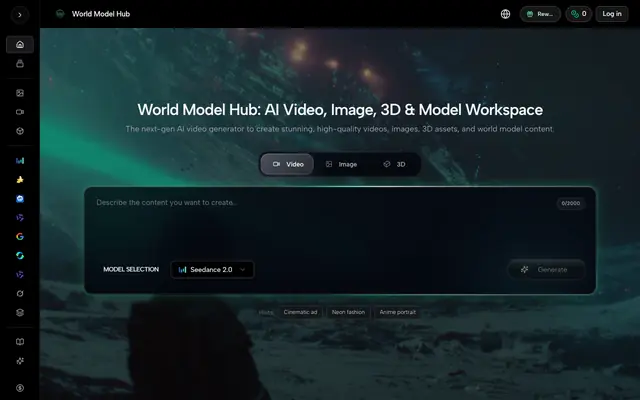Open the Rewards button in the top bar
Image resolution: width=640 pixels, height=400 pixels.
pos(540,14)
